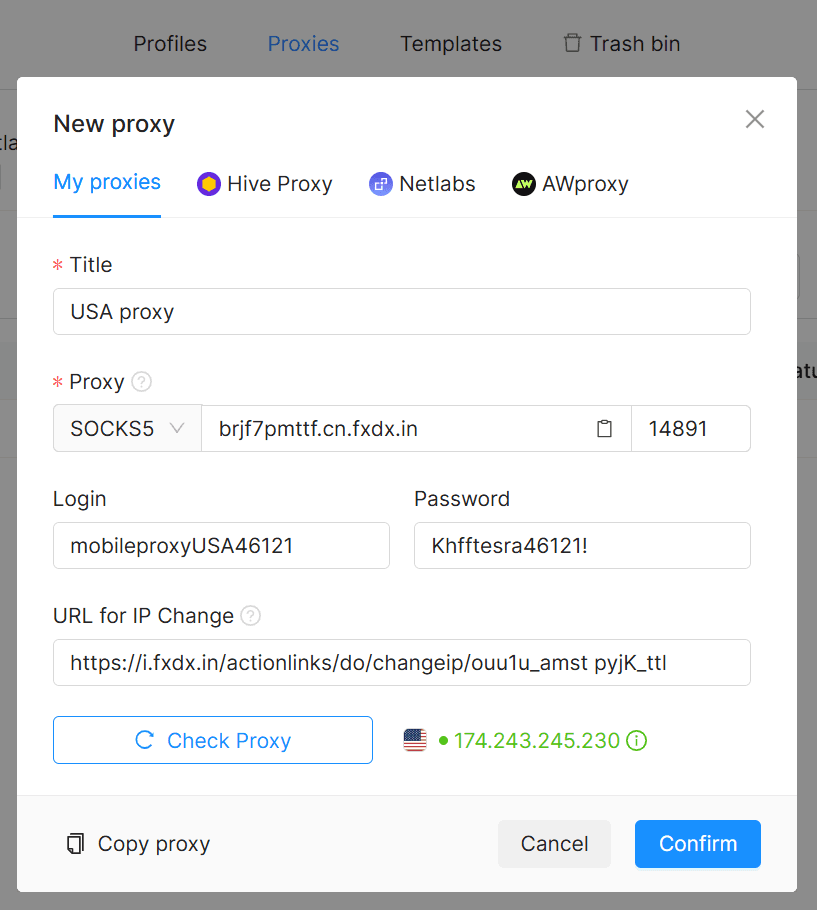The width and height of the screenshot is (817, 910).
Task: Click the Trash bin icon
Action: click(x=572, y=43)
